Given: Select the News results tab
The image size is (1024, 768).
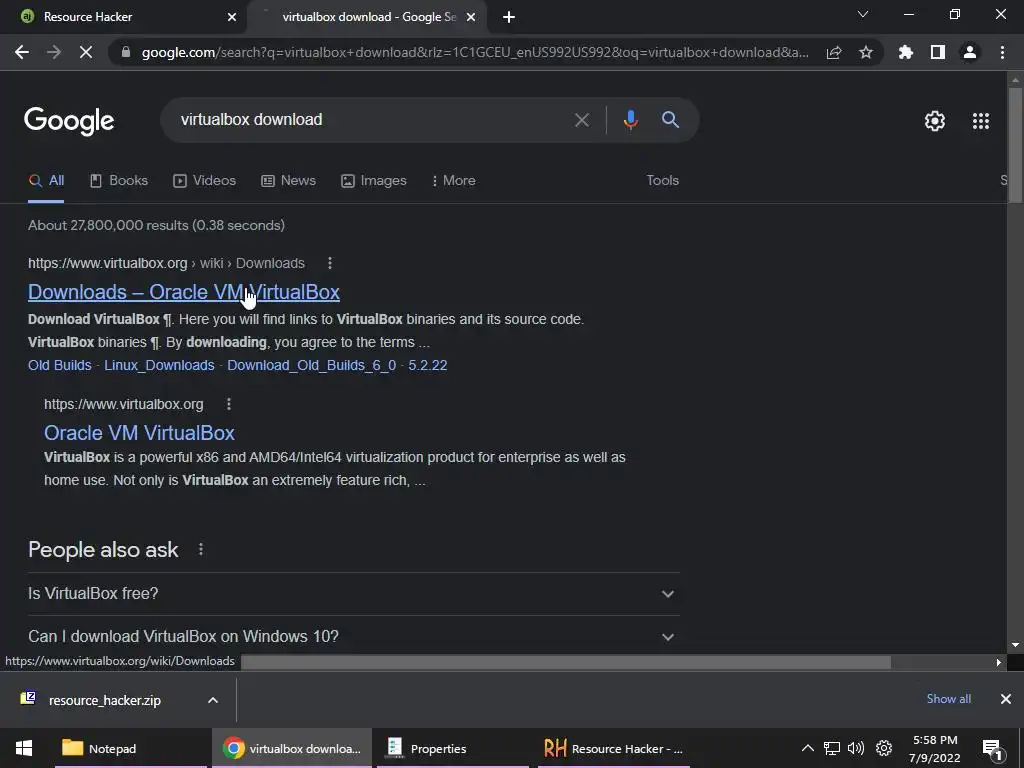Looking at the screenshot, I should [x=288, y=181].
